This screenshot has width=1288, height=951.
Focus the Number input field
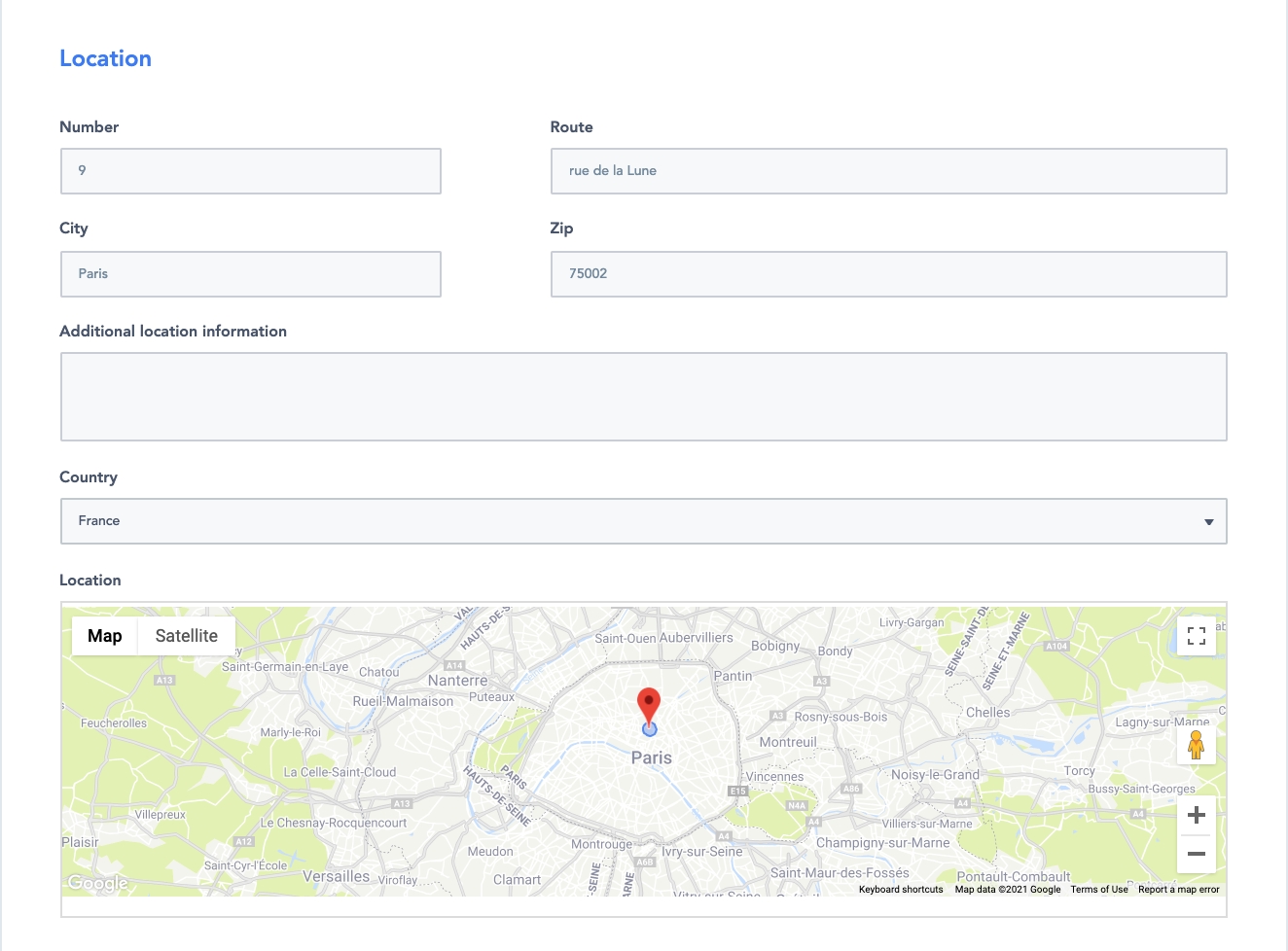pos(251,171)
